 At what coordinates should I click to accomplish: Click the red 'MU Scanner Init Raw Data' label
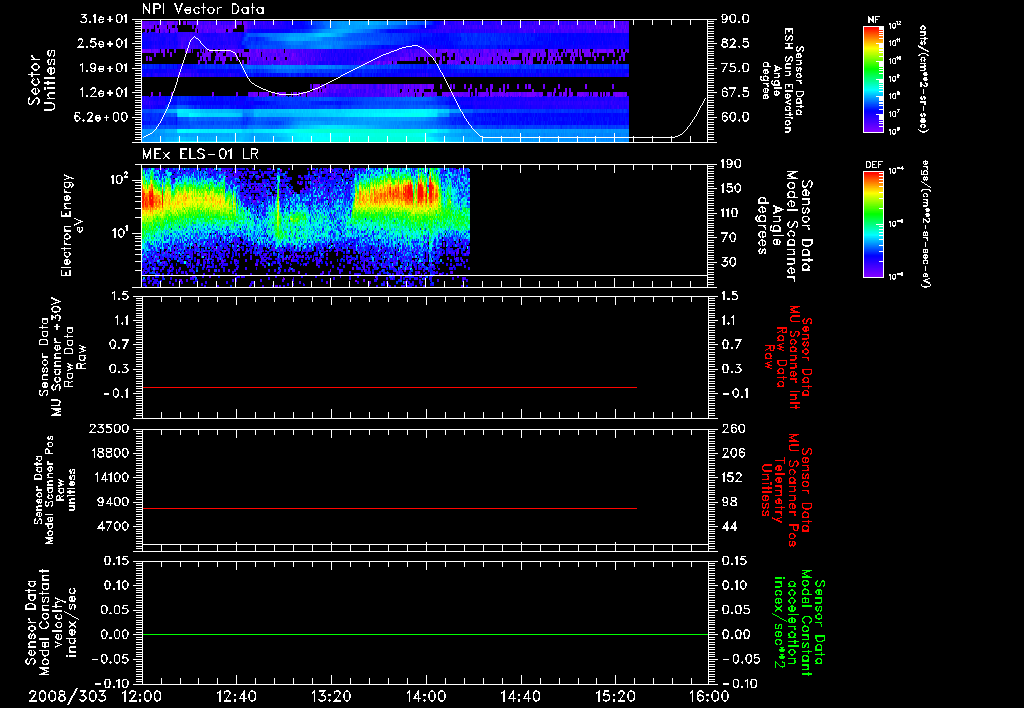click(x=786, y=357)
